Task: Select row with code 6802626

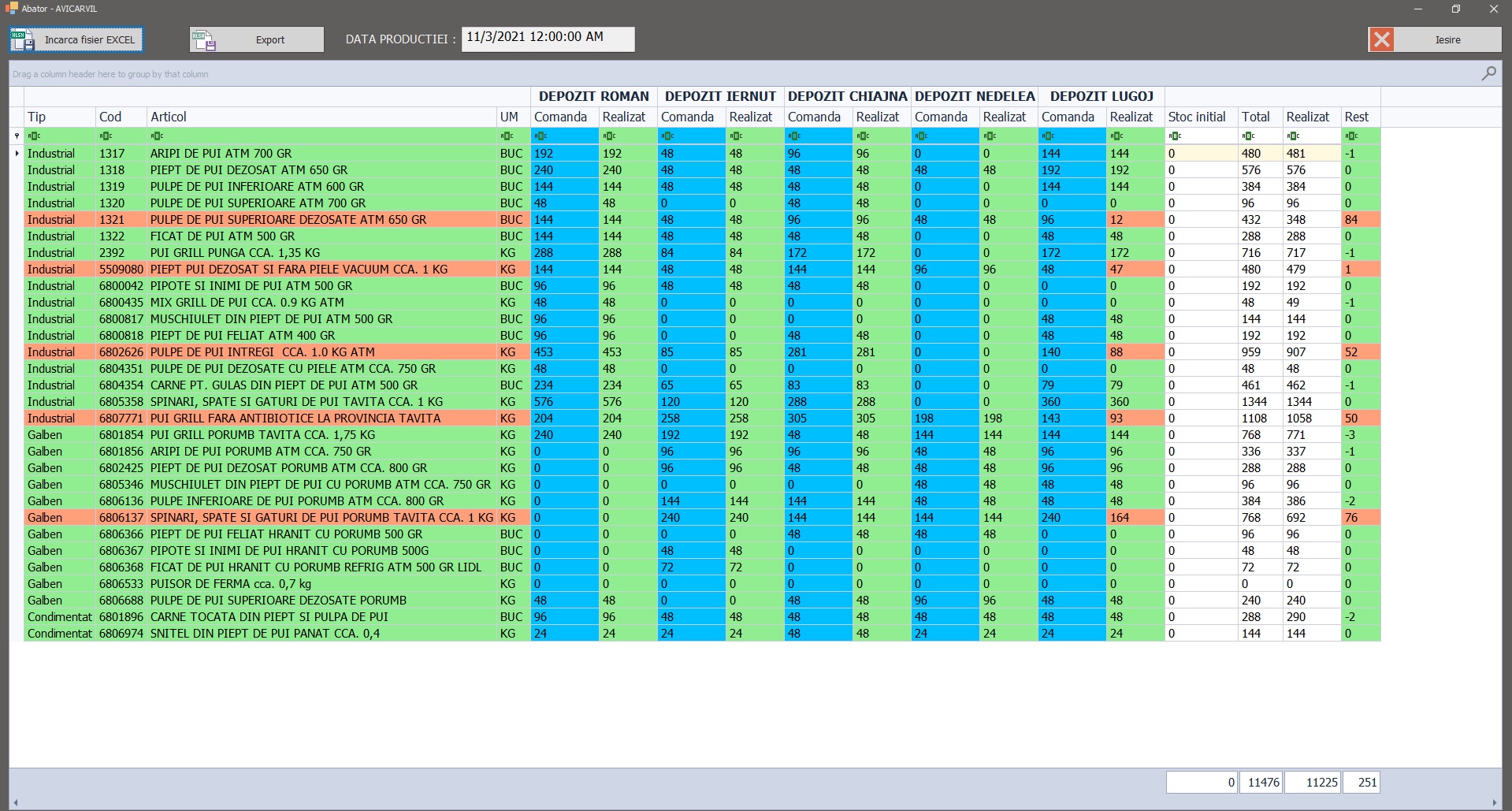Action: point(121,352)
